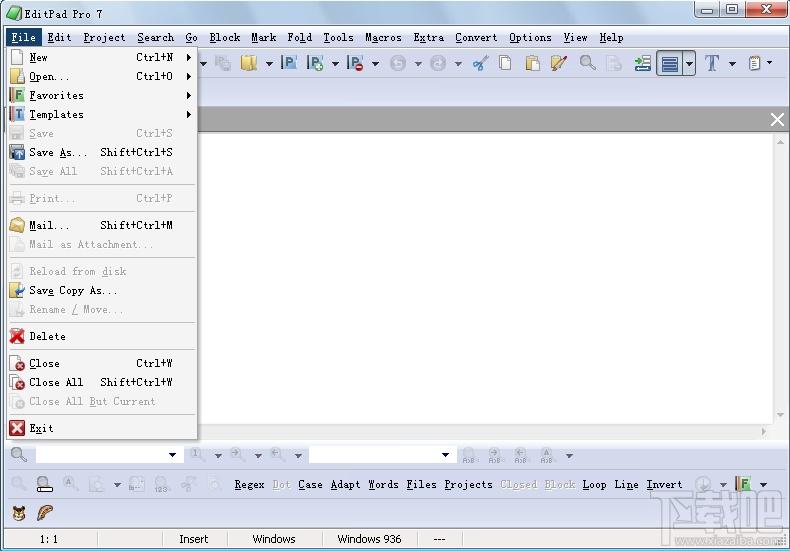
Task: Open the Convert menu
Action: coord(476,37)
